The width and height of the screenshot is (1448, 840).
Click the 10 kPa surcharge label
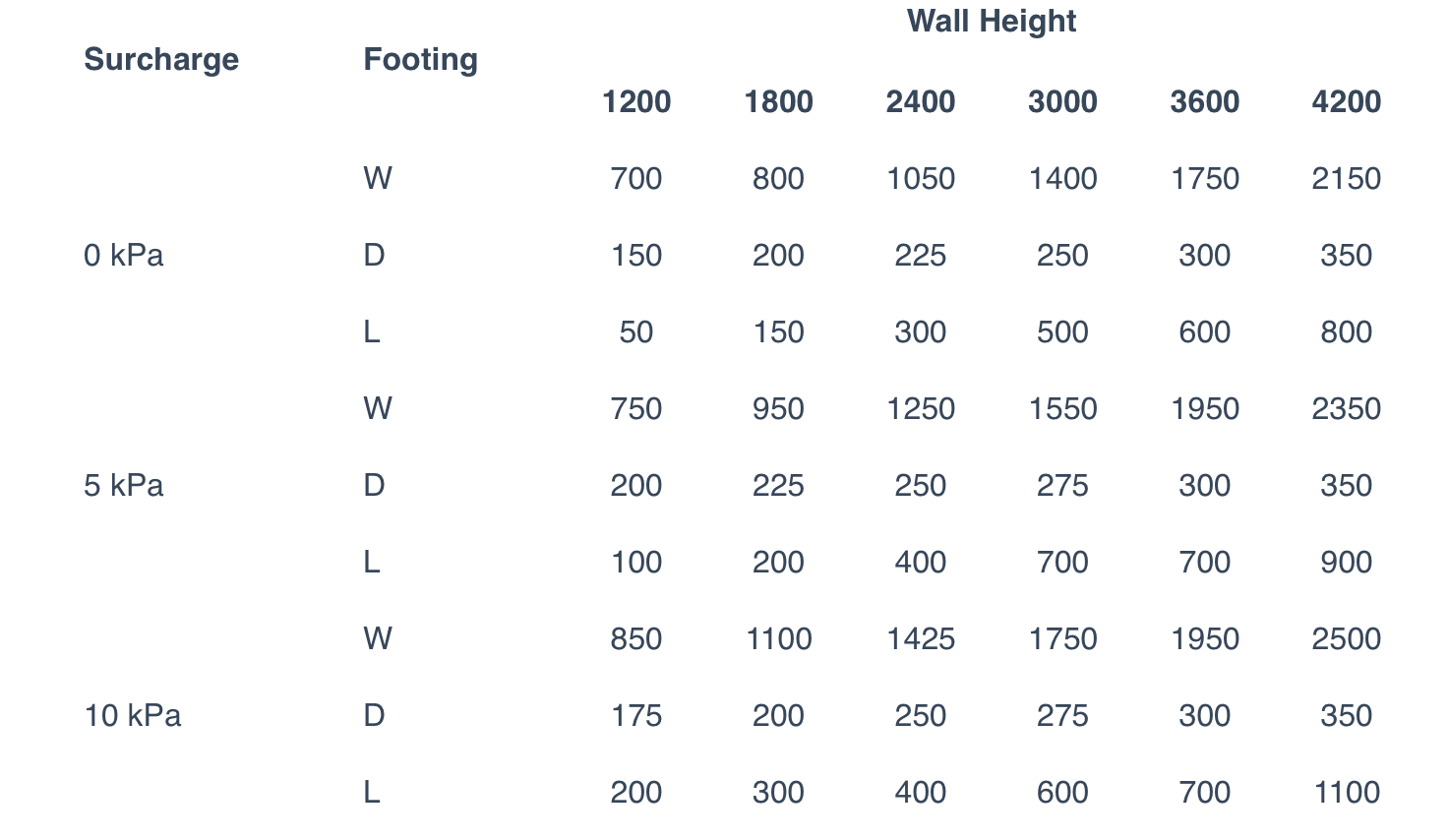pos(133,716)
